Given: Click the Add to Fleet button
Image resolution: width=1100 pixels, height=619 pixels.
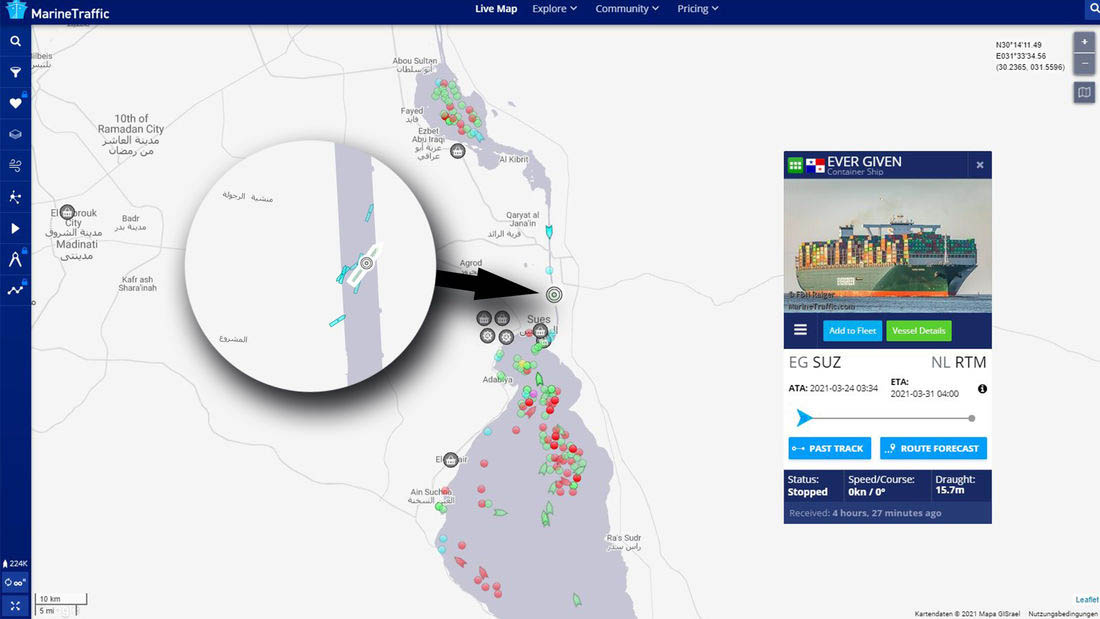Looking at the screenshot, I should click(853, 331).
